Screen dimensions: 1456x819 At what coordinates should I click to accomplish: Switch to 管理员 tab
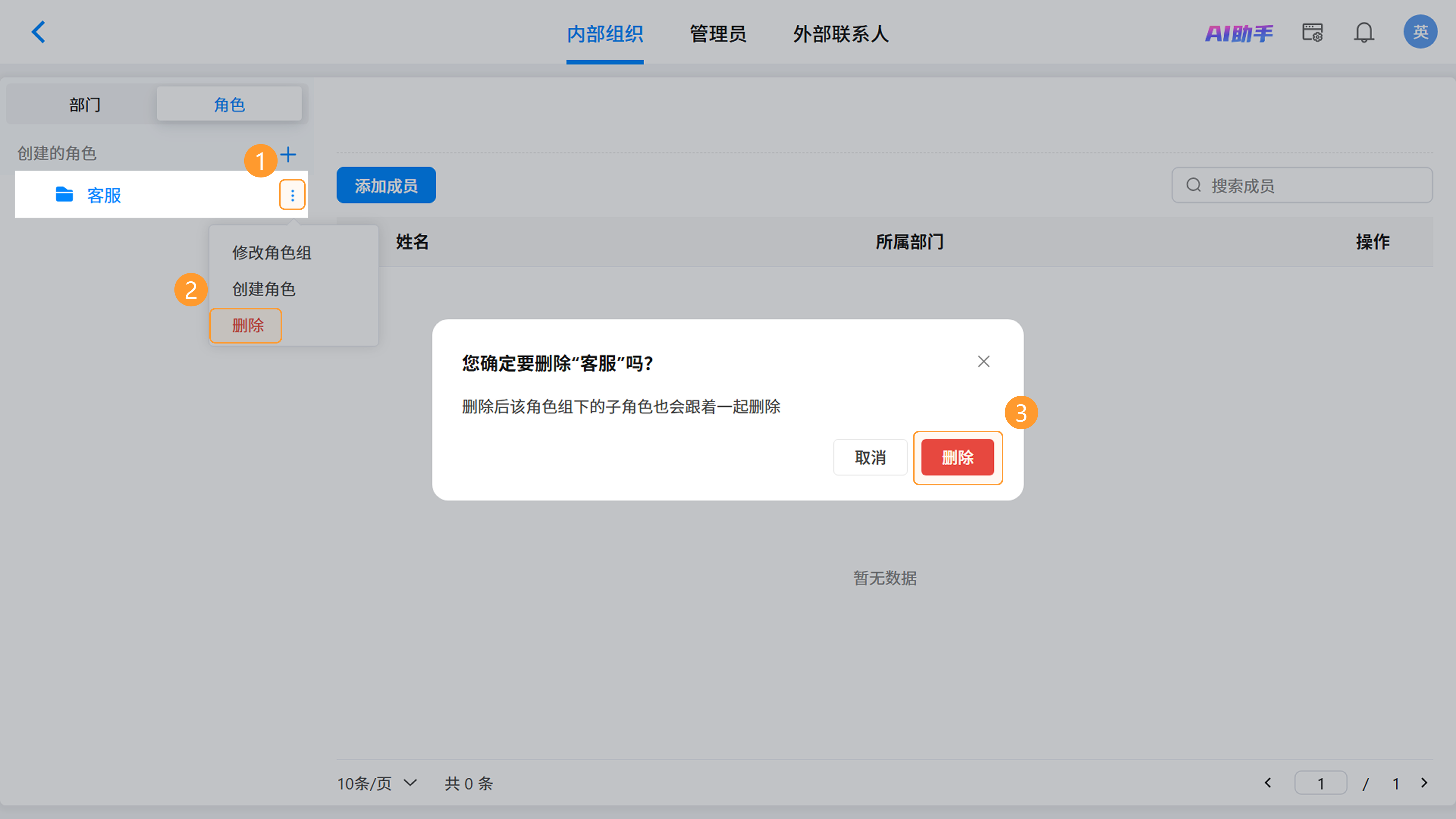click(x=718, y=34)
